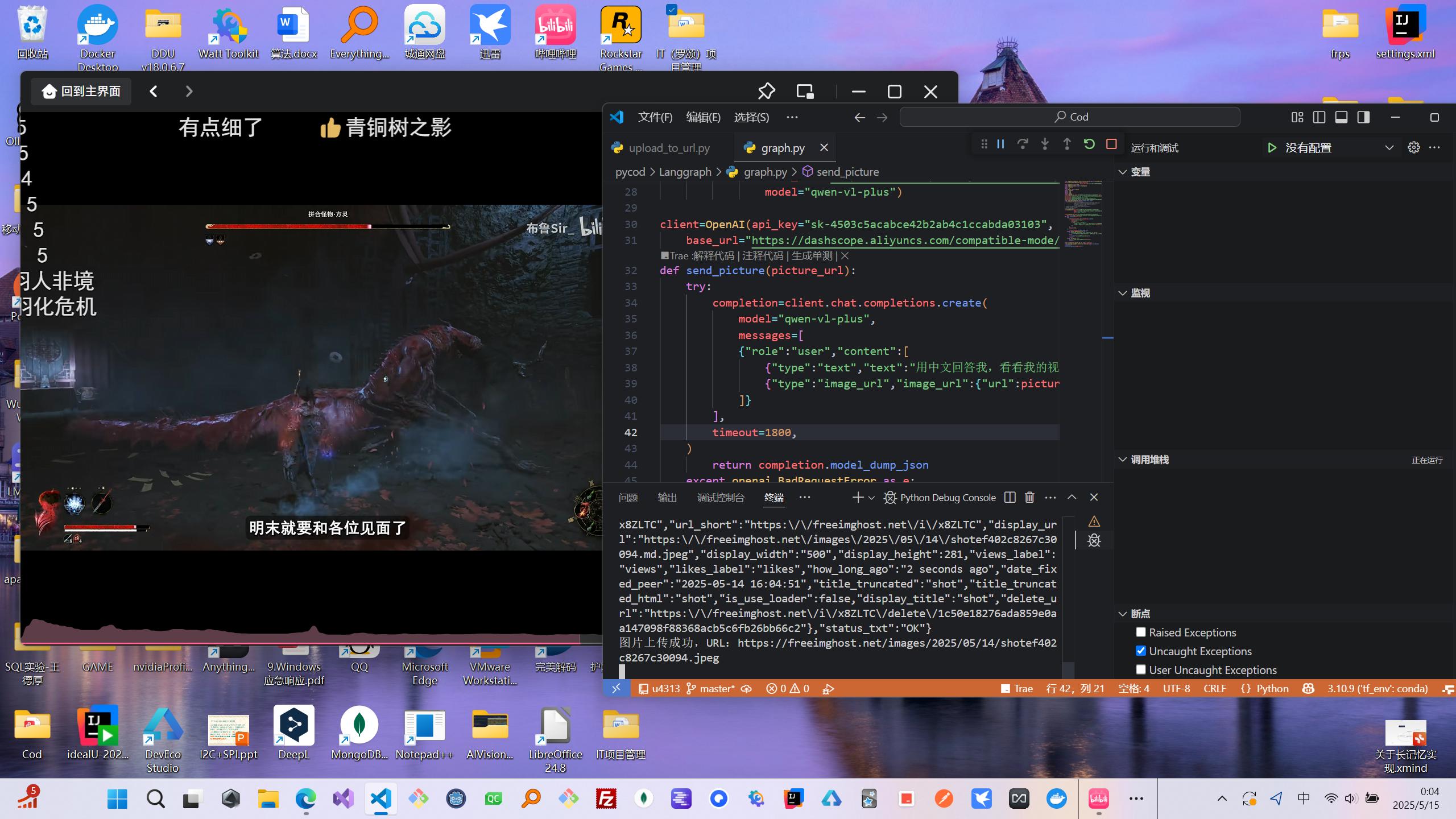Click the master* git branch in status bar

(711, 689)
